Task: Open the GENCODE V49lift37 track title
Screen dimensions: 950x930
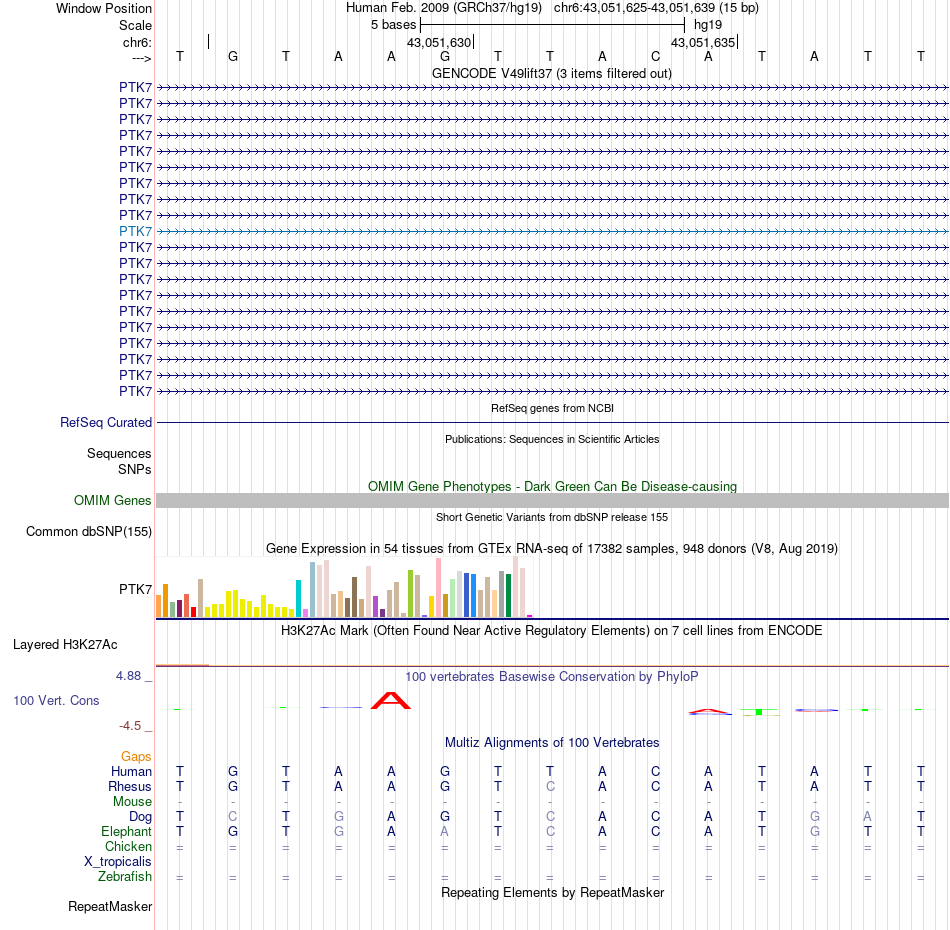Action: click(x=552, y=73)
